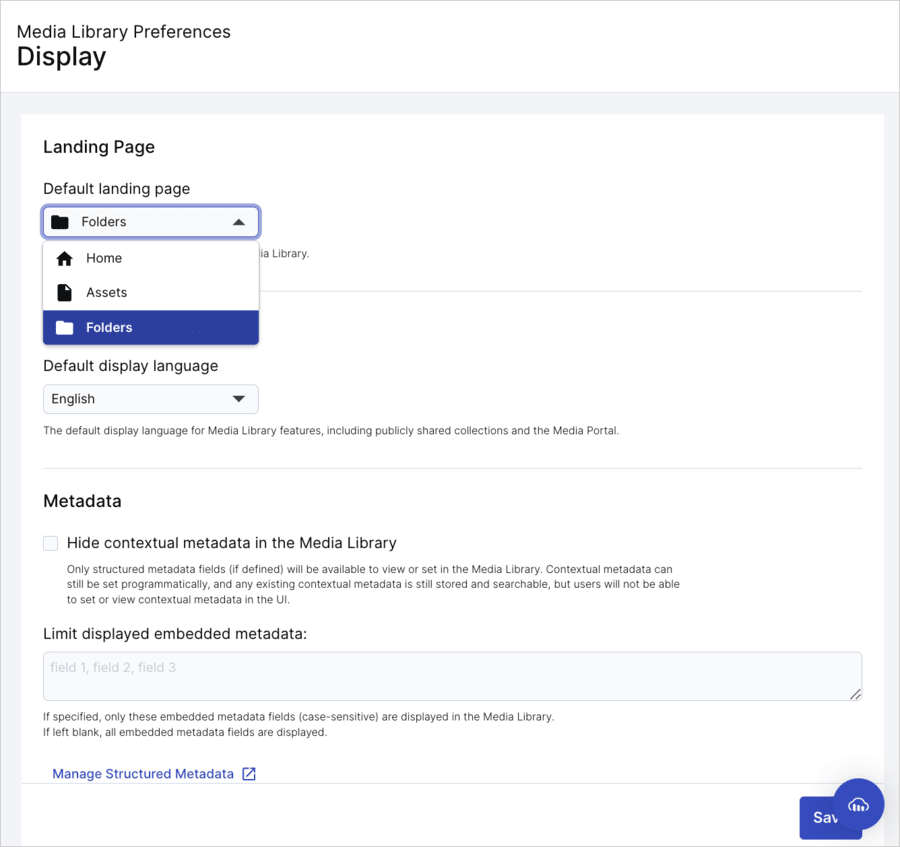Click the Hide contextual metadata label text

point(232,543)
